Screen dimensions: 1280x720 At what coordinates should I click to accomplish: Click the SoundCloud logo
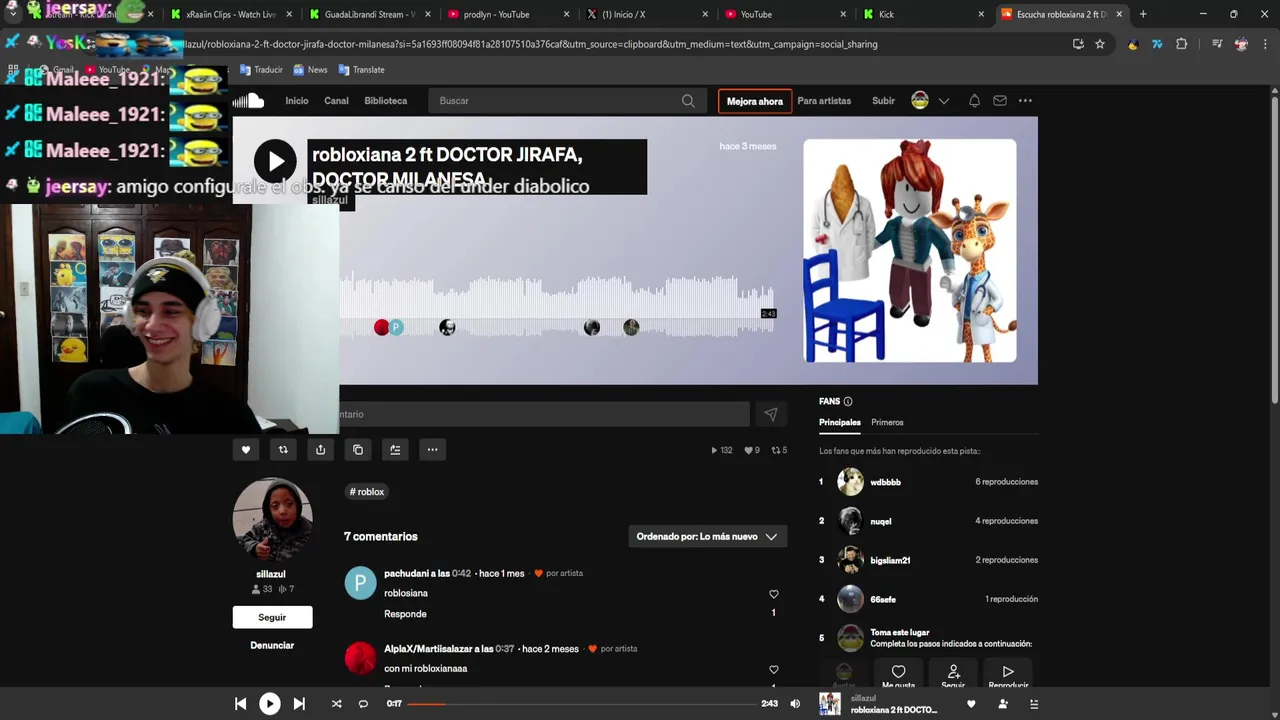[249, 101]
